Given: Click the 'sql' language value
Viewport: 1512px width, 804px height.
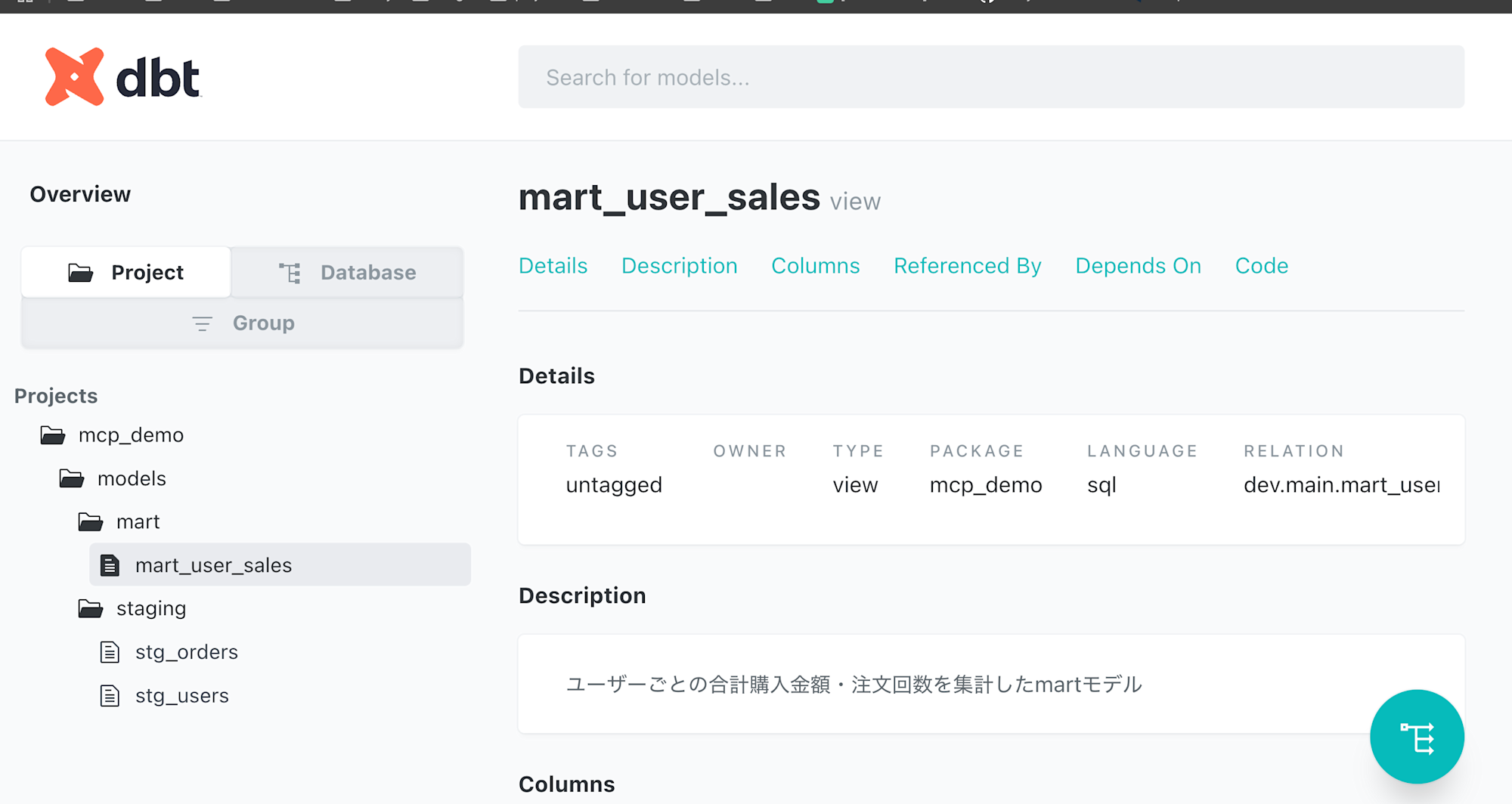Looking at the screenshot, I should pos(1101,485).
